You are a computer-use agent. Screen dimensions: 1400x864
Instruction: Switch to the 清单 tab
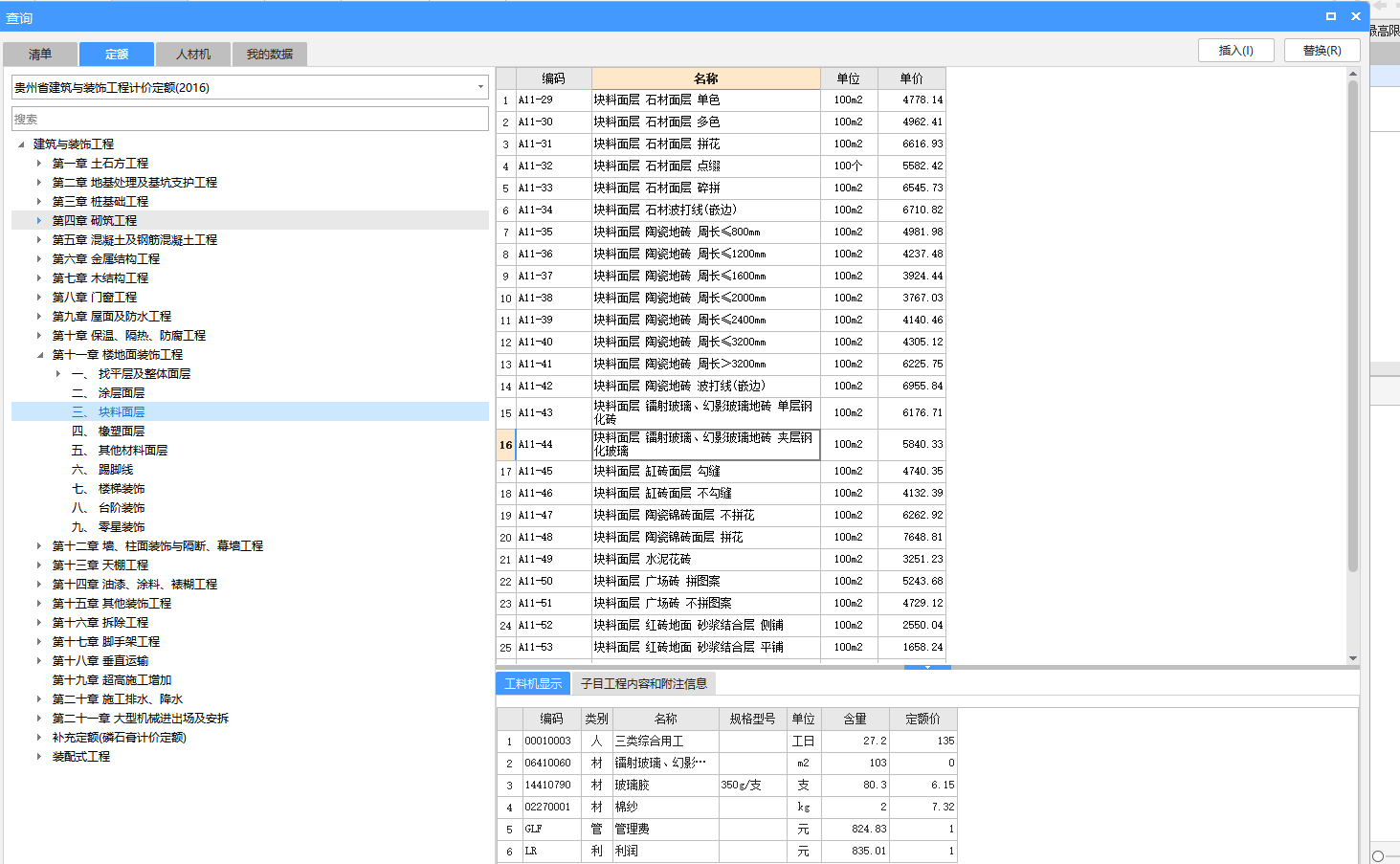point(40,55)
